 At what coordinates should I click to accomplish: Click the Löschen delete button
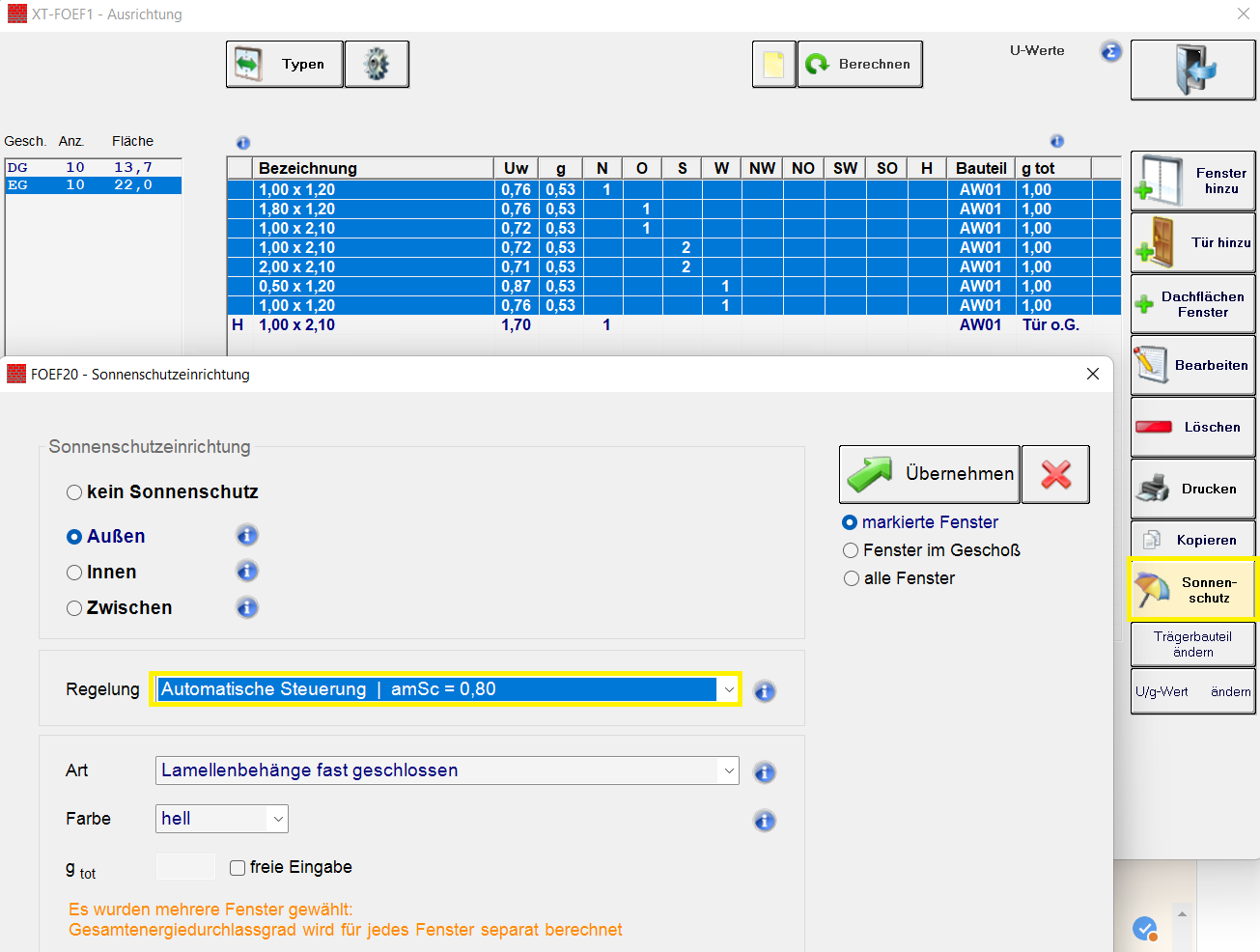coord(1193,427)
